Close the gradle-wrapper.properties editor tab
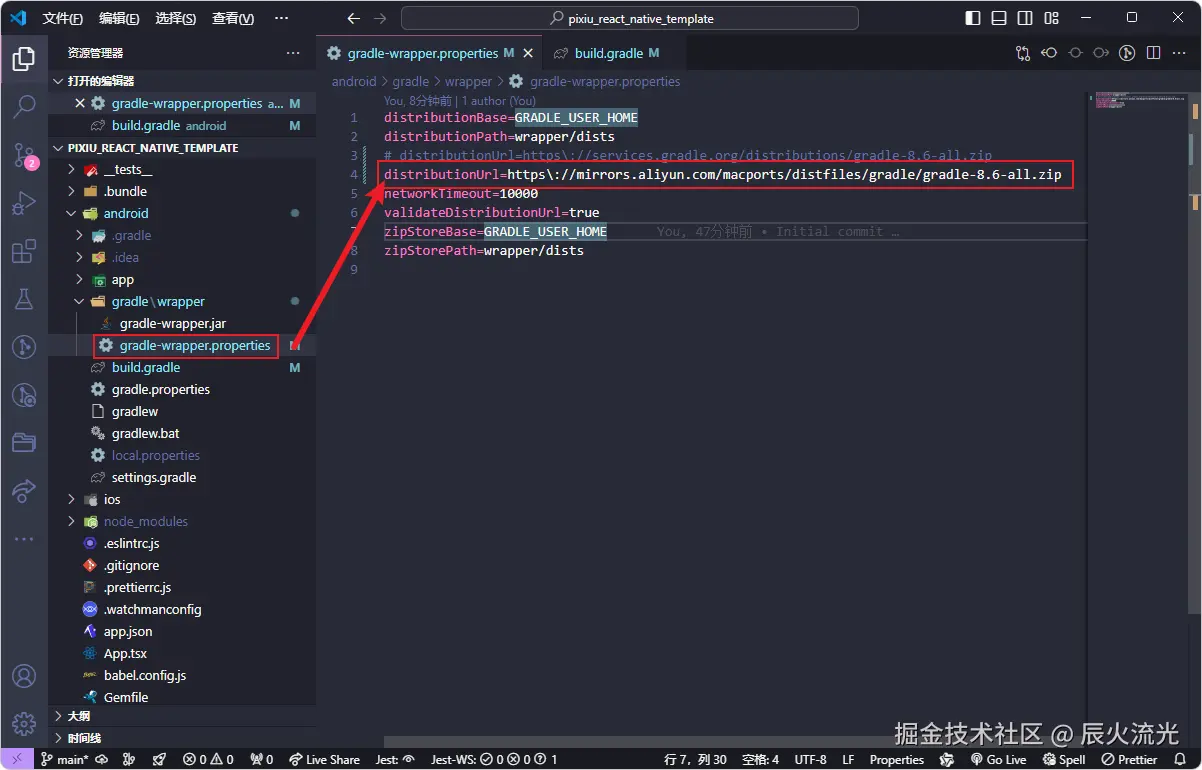The image size is (1202, 770). (527, 53)
